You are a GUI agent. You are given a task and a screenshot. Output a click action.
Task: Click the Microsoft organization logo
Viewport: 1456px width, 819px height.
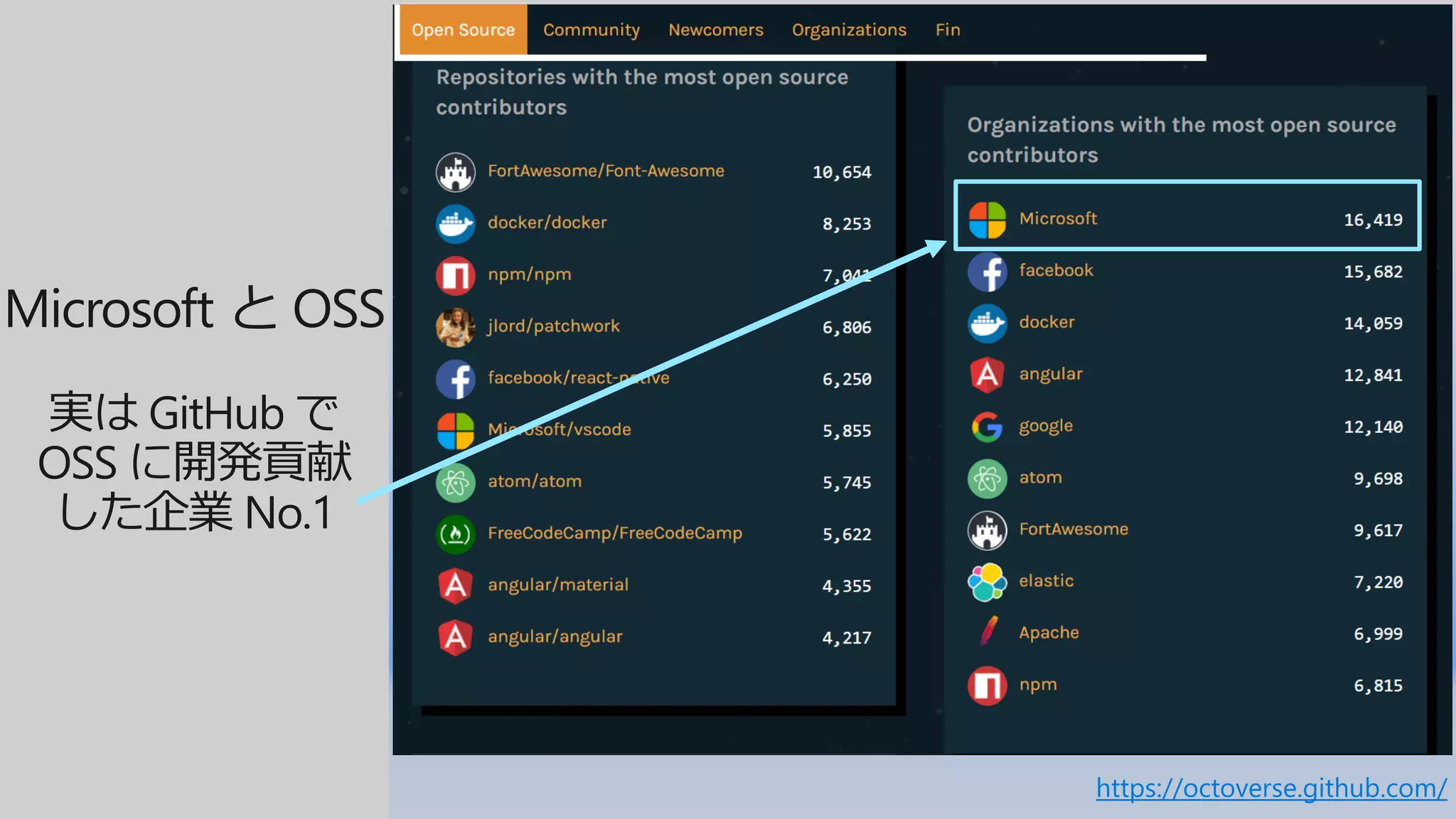[x=987, y=220]
